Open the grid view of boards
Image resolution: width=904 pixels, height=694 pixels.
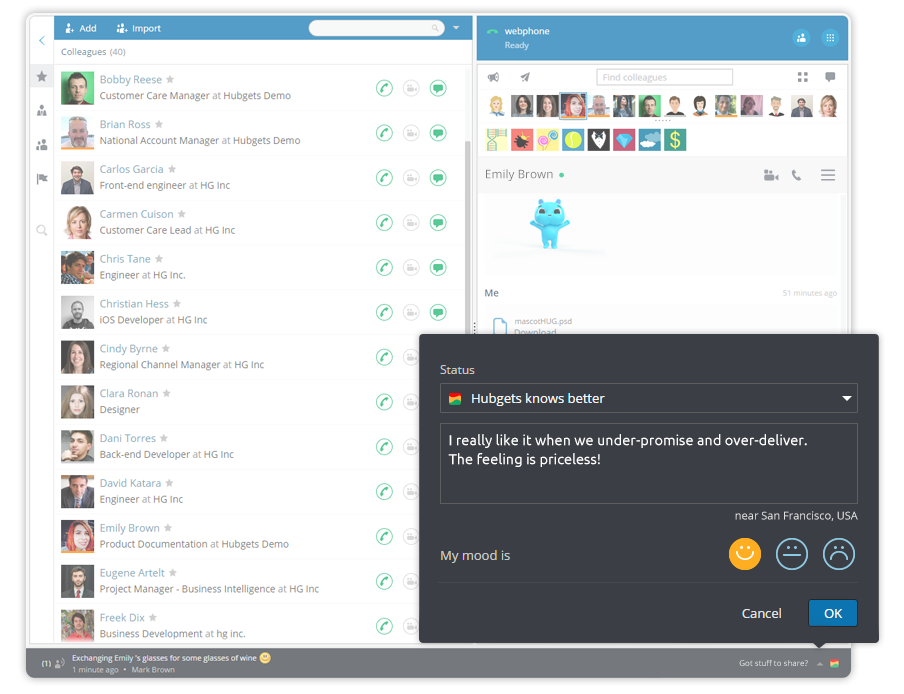click(802, 77)
